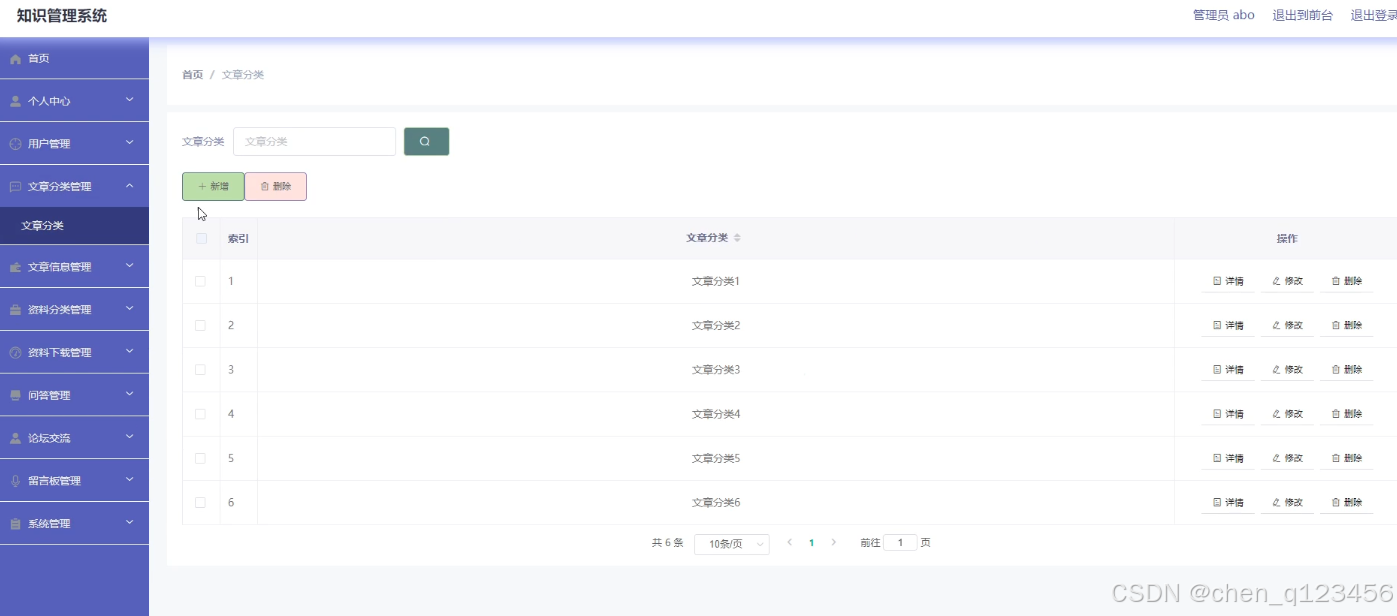The image size is (1397, 616).
Task: Click 退出到前台 in the header
Action: (1302, 15)
